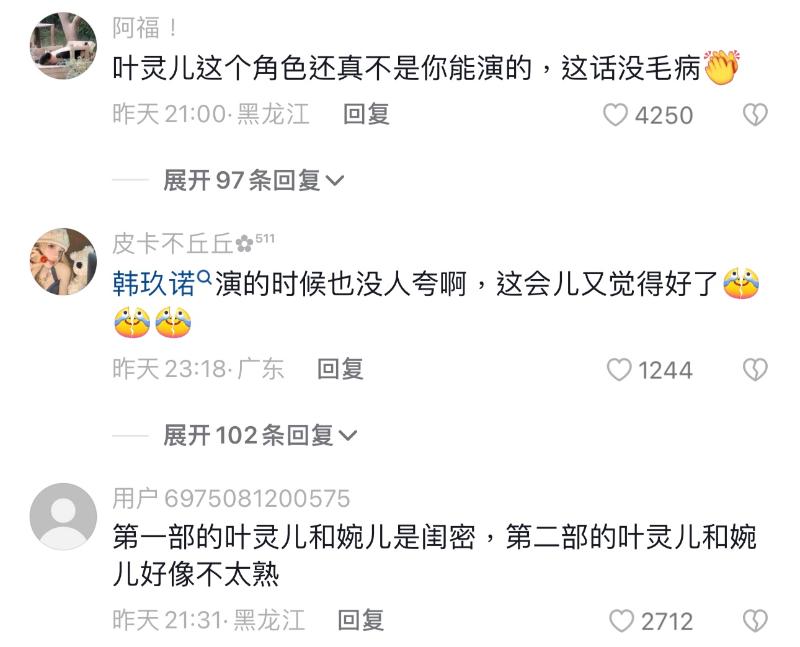Dislike 阿福's comment with broken heart
This screenshot has width=800, height=647.
(755, 114)
